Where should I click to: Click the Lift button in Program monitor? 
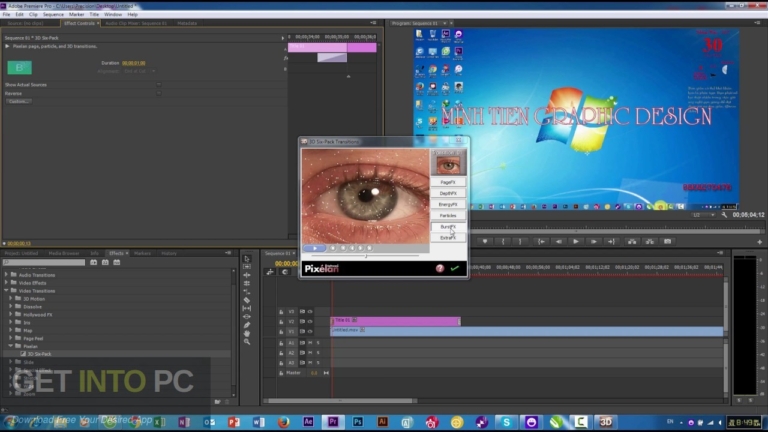tap(632, 241)
